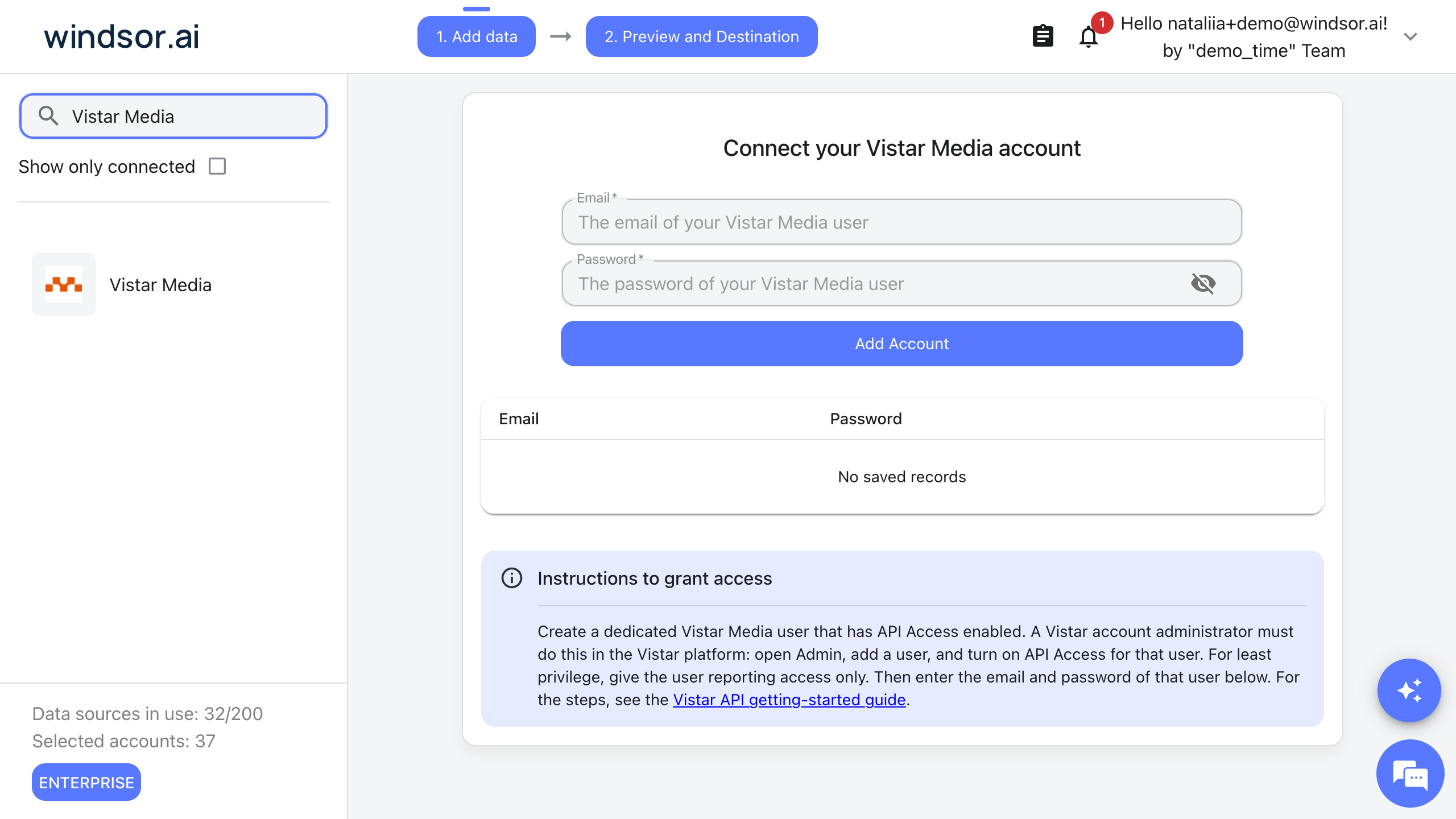Click the info icon beside Instructions
The height and width of the screenshot is (819, 1456).
(511, 578)
